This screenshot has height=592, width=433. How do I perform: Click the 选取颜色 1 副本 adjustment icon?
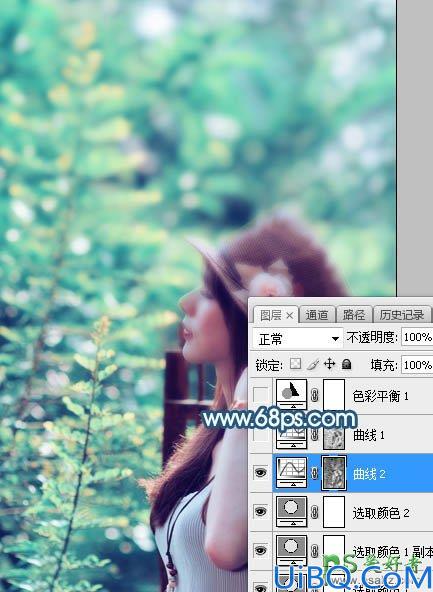tap(291, 550)
